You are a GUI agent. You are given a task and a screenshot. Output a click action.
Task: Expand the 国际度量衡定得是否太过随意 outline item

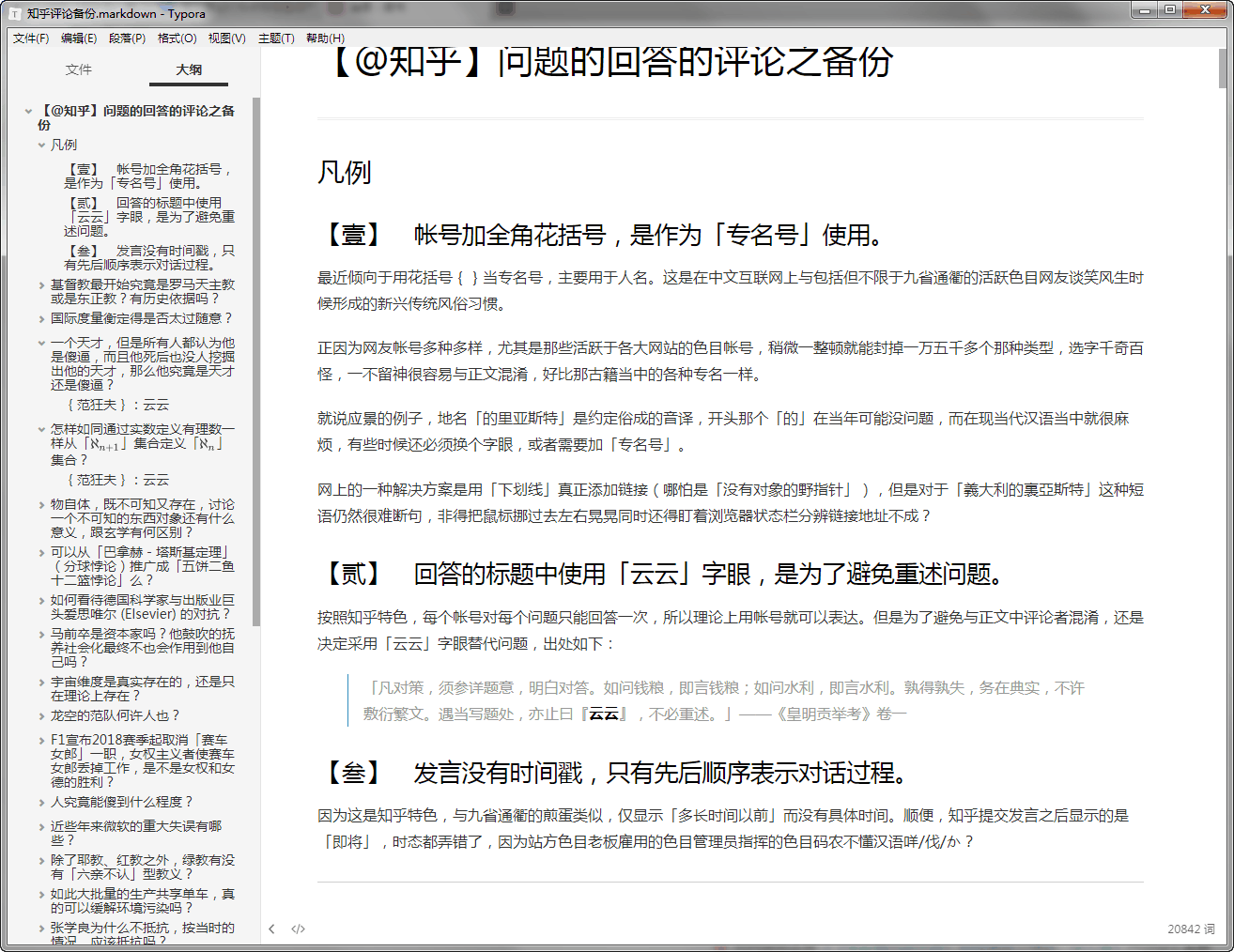41,319
